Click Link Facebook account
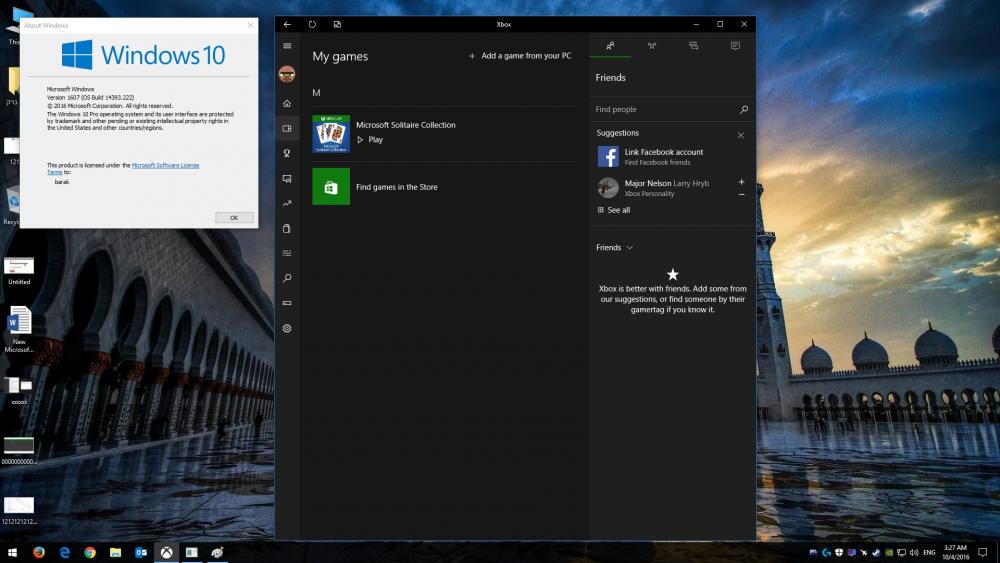Screen dimensions: 1000x563 click(664, 152)
